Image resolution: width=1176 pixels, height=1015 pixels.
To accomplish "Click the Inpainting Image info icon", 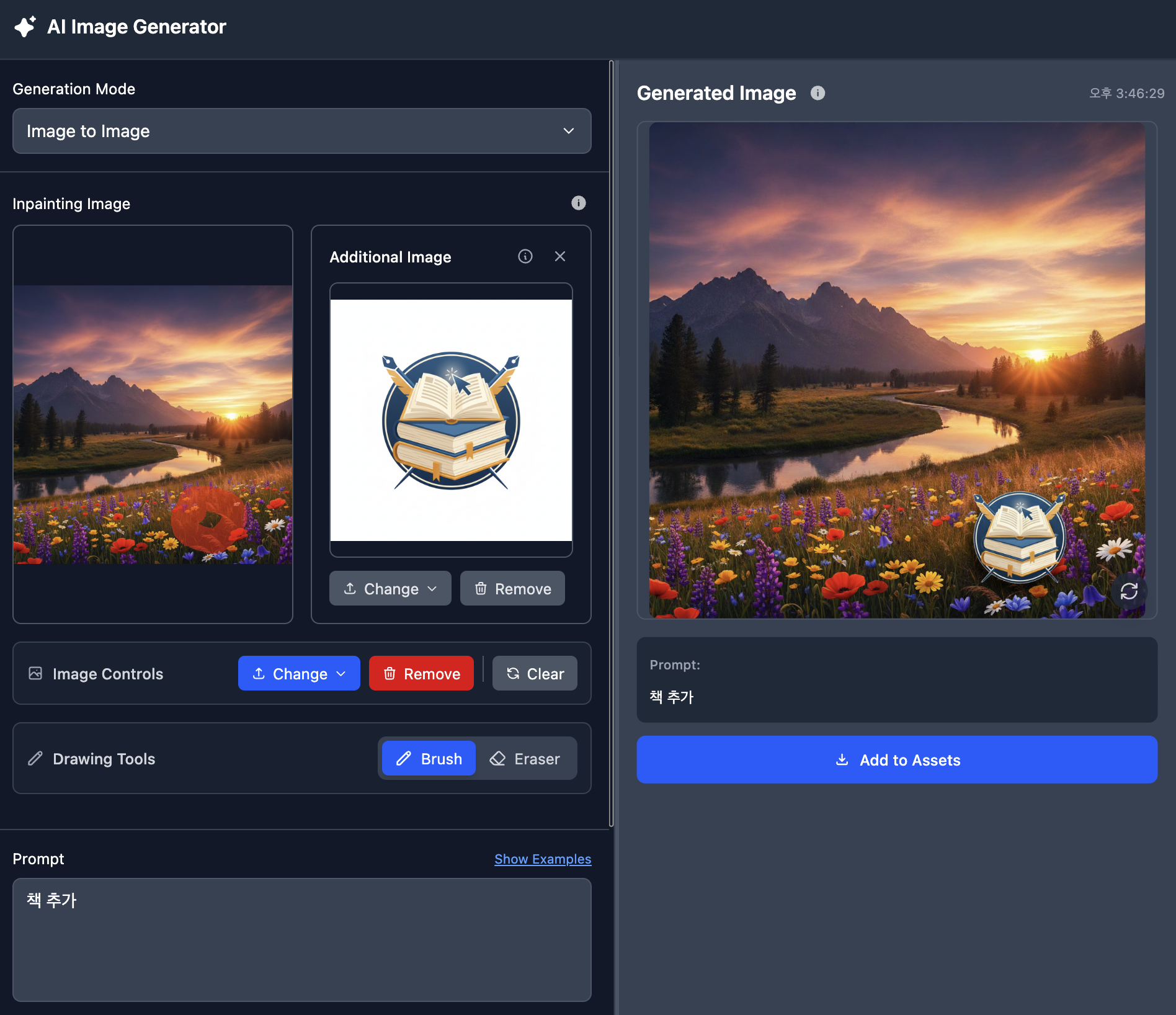I will [578, 203].
